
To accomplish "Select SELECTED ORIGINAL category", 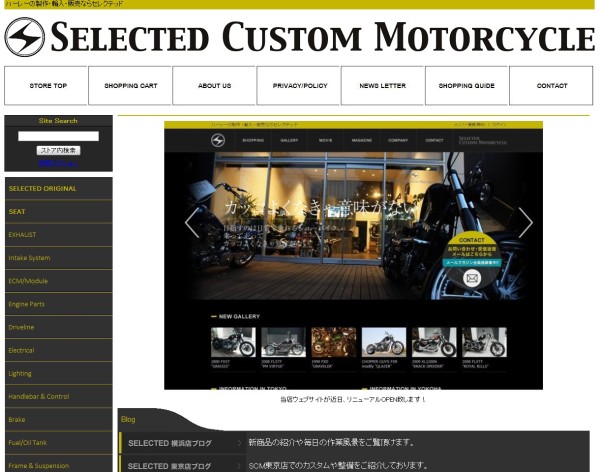I will [59, 188].
